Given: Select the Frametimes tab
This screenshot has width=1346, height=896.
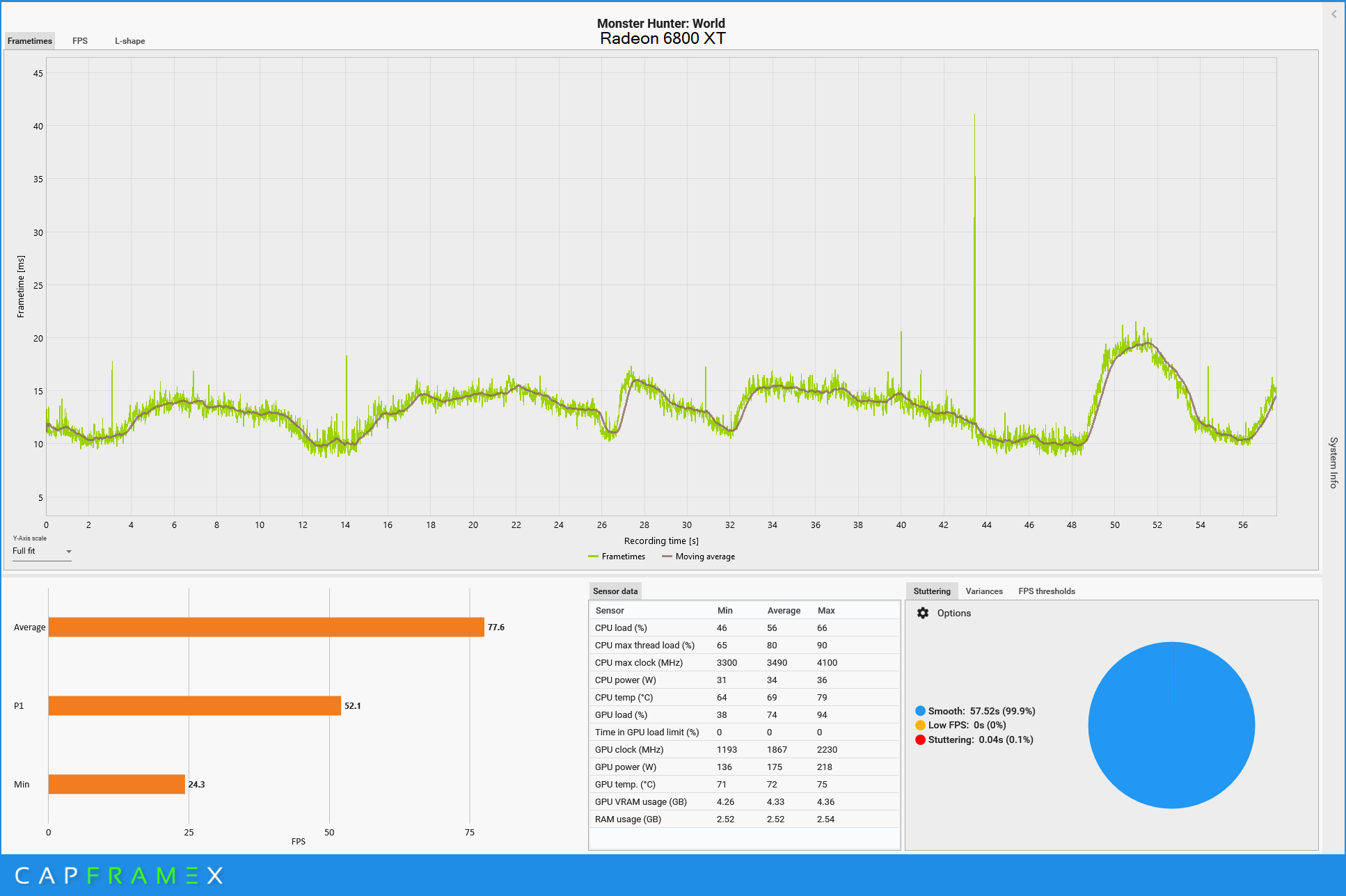Looking at the screenshot, I should click(x=30, y=41).
